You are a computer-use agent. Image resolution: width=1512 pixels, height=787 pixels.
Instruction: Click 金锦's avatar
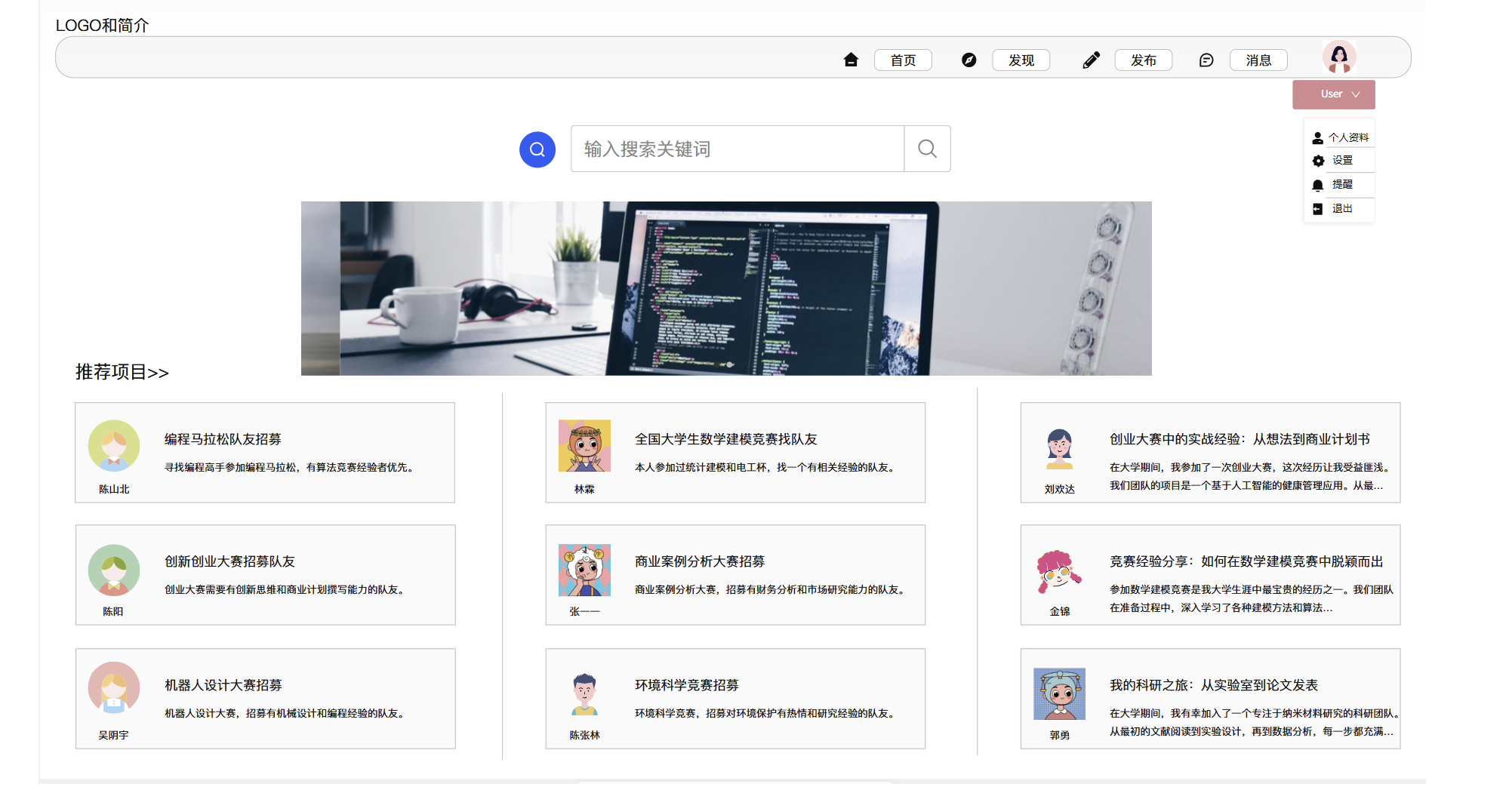(x=1060, y=572)
